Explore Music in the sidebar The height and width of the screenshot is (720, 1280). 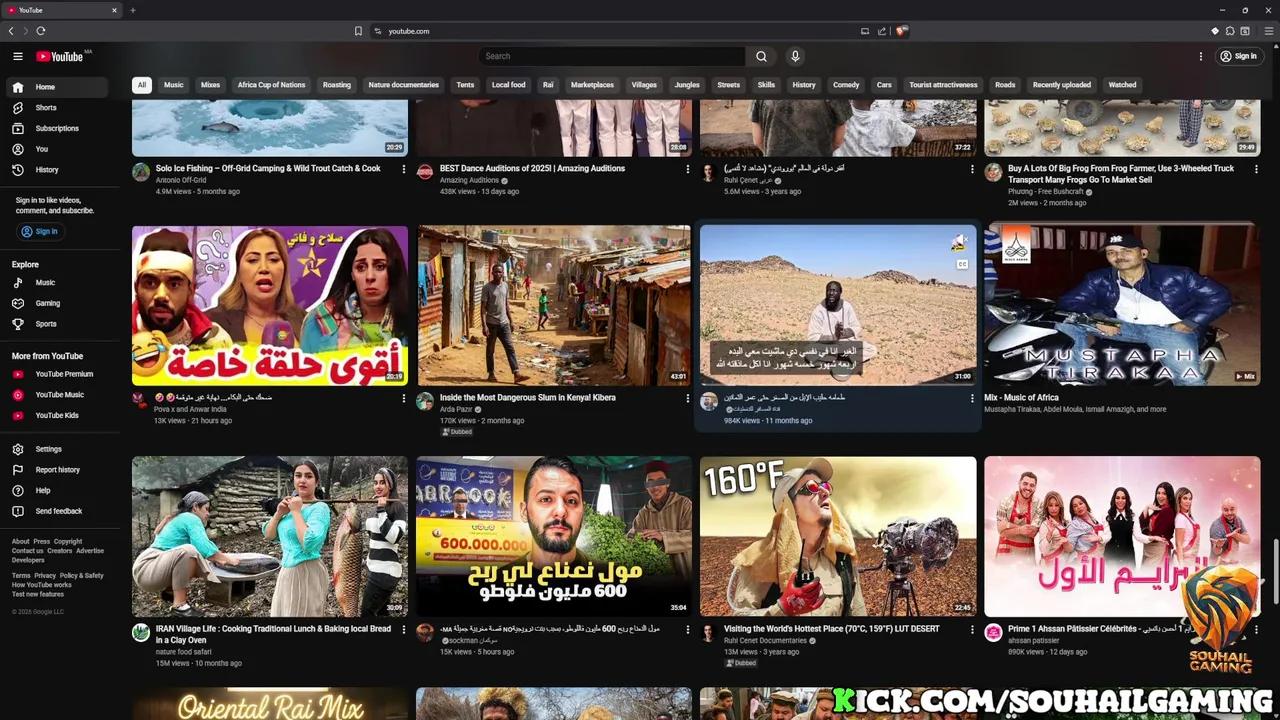58,283
